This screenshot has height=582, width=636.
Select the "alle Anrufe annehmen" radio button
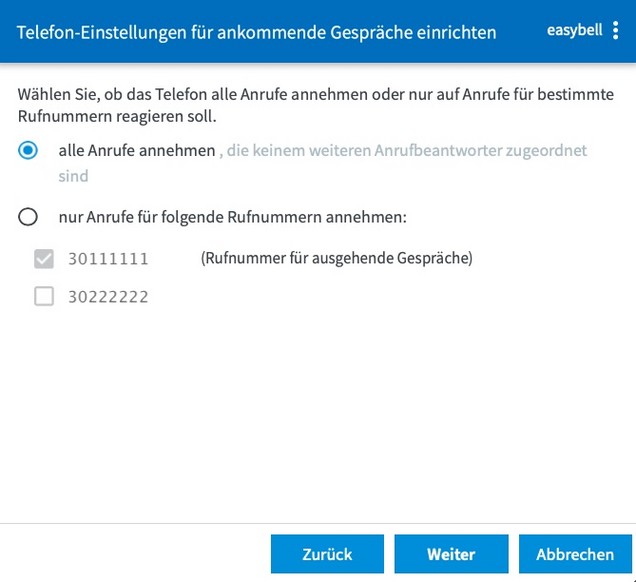[28, 151]
